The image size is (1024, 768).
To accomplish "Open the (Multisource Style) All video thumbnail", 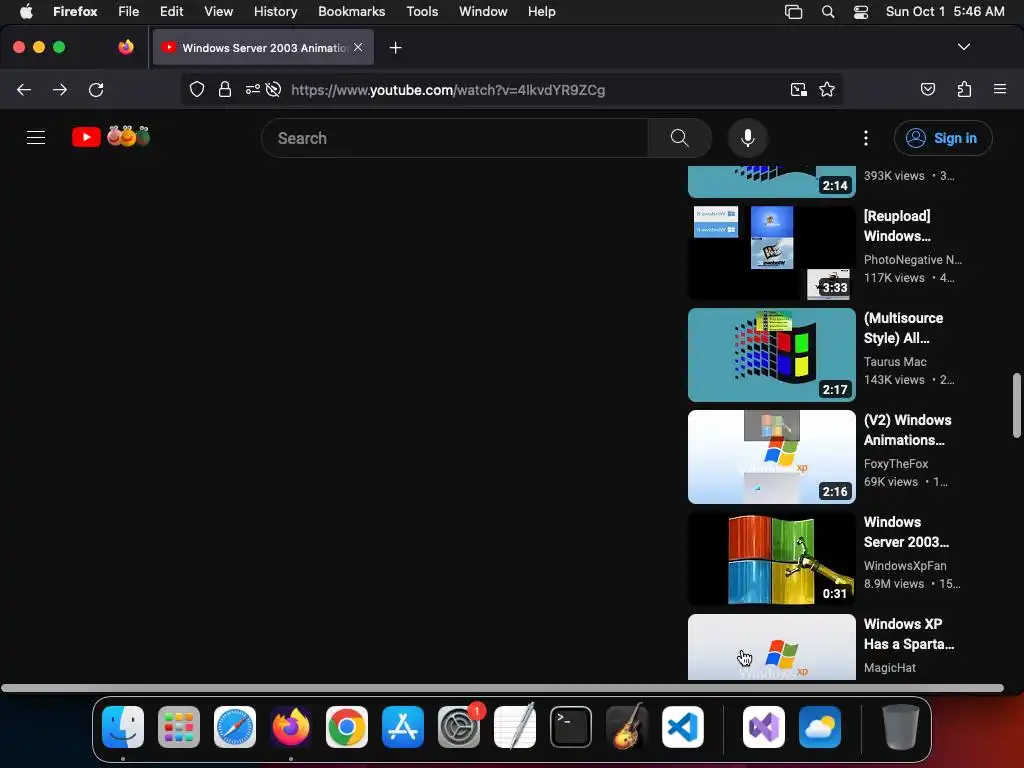I will [771, 355].
